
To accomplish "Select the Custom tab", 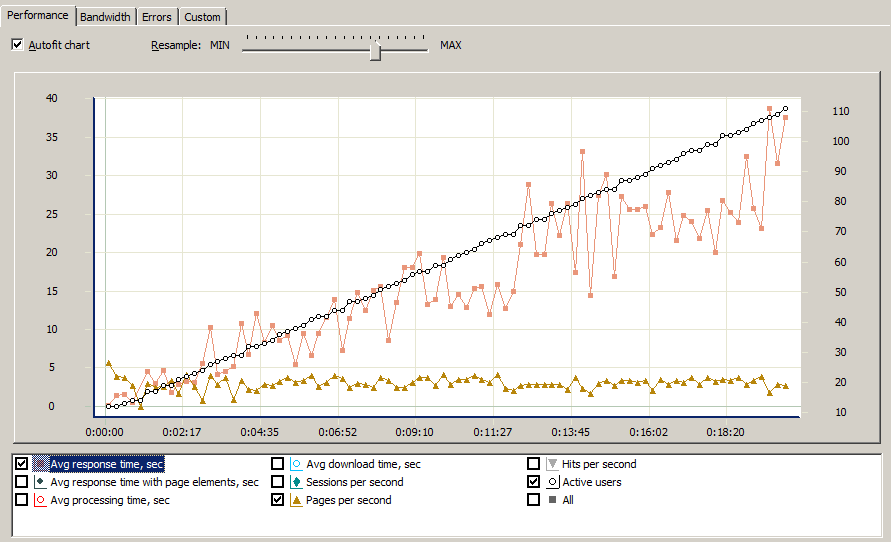I will pyautogui.click(x=202, y=17).
